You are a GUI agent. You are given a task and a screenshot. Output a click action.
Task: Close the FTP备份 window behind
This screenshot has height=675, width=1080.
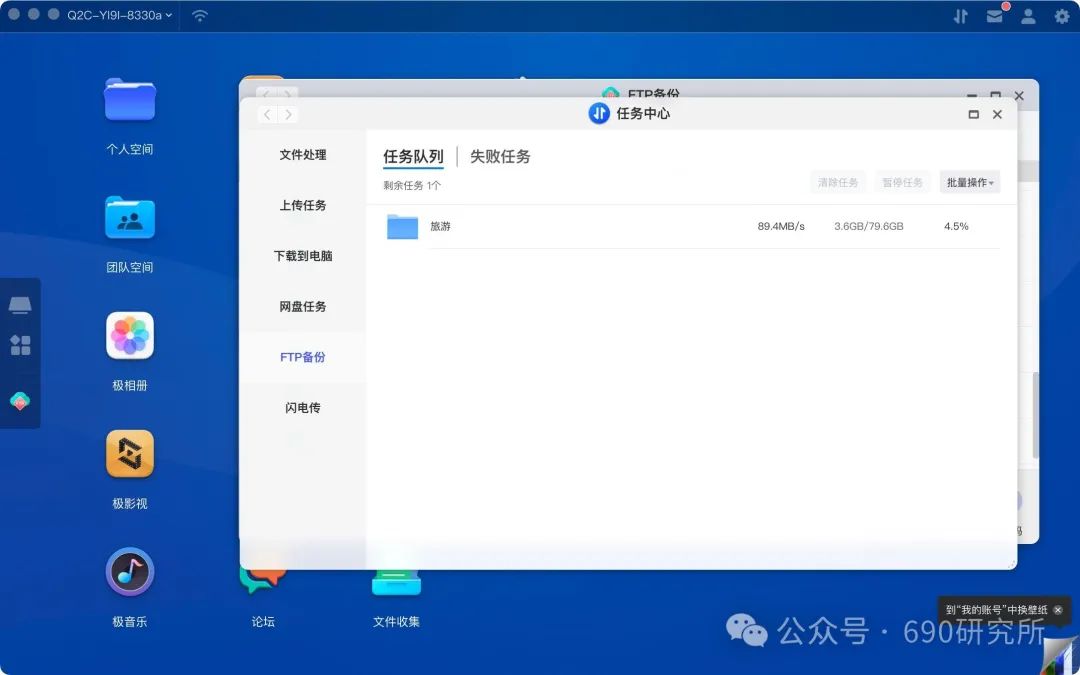coord(1019,95)
